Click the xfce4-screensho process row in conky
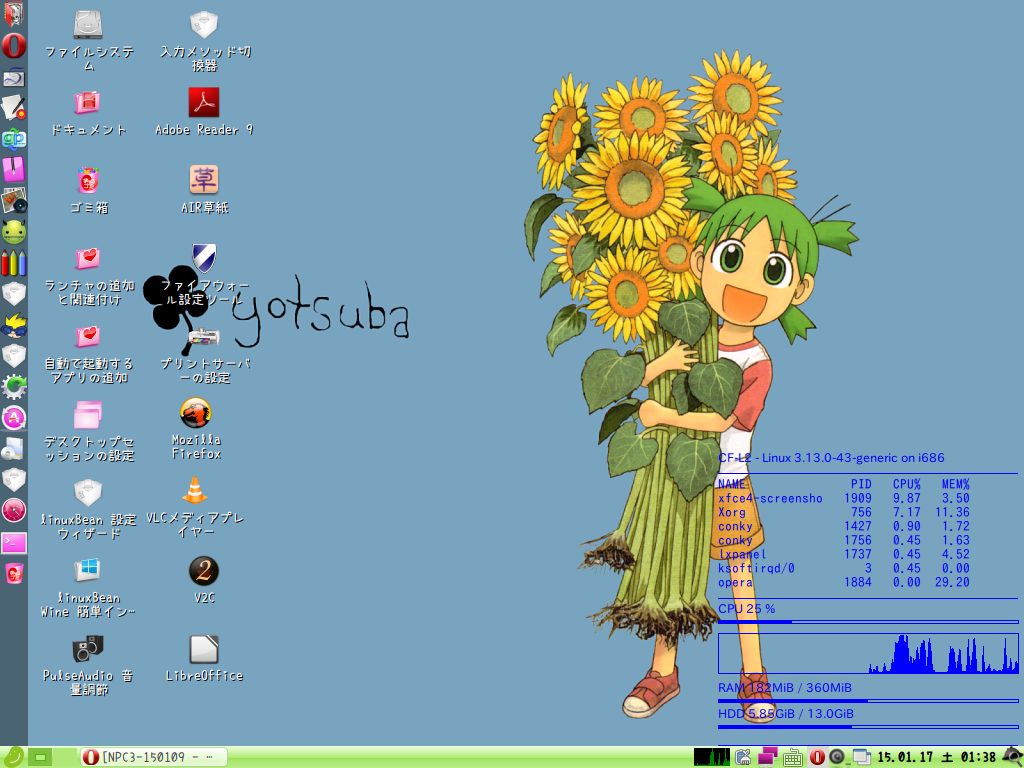This screenshot has height=768, width=1024. point(844,498)
